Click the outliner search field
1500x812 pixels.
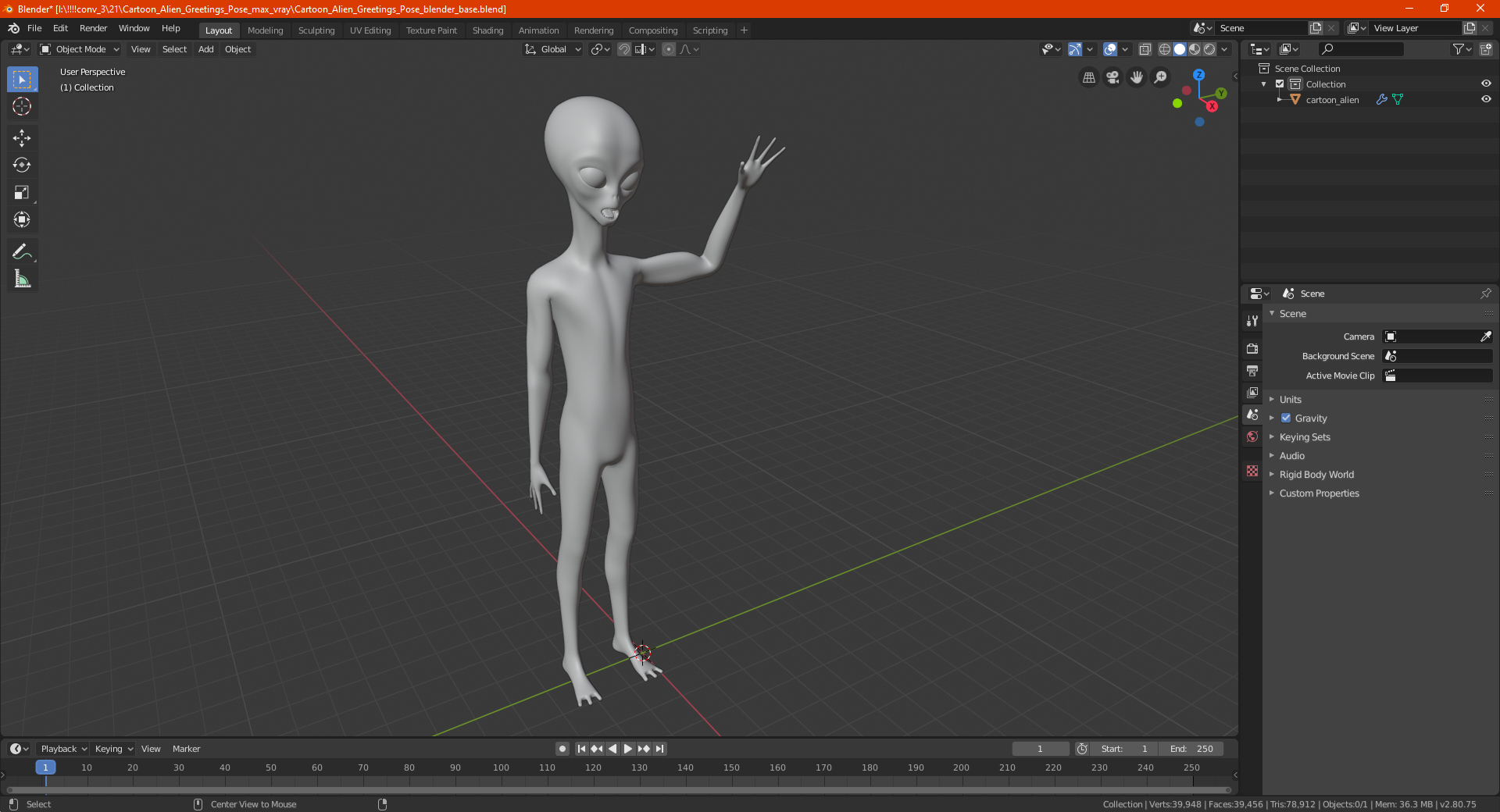click(1360, 49)
